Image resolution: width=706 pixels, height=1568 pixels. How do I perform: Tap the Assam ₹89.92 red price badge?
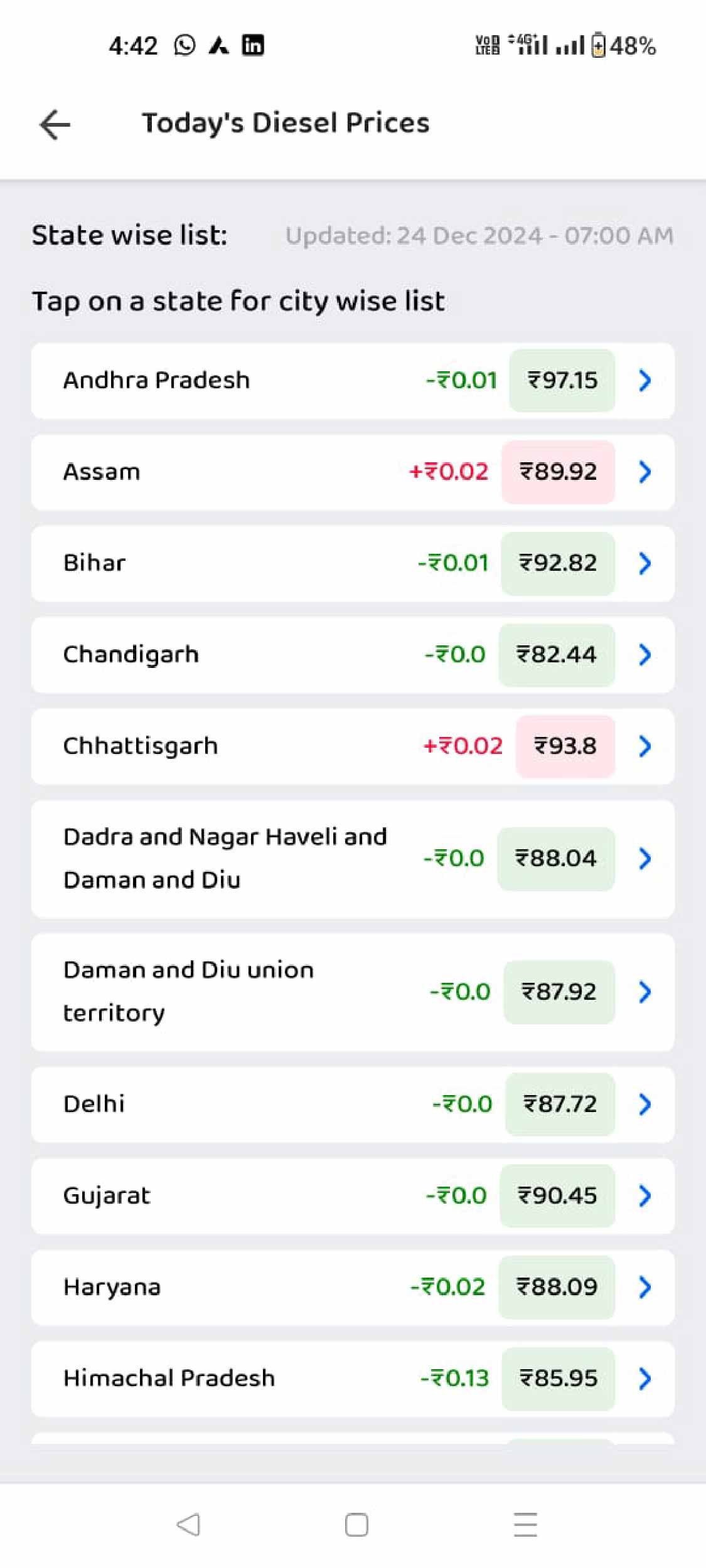pyautogui.click(x=558, y=472)
